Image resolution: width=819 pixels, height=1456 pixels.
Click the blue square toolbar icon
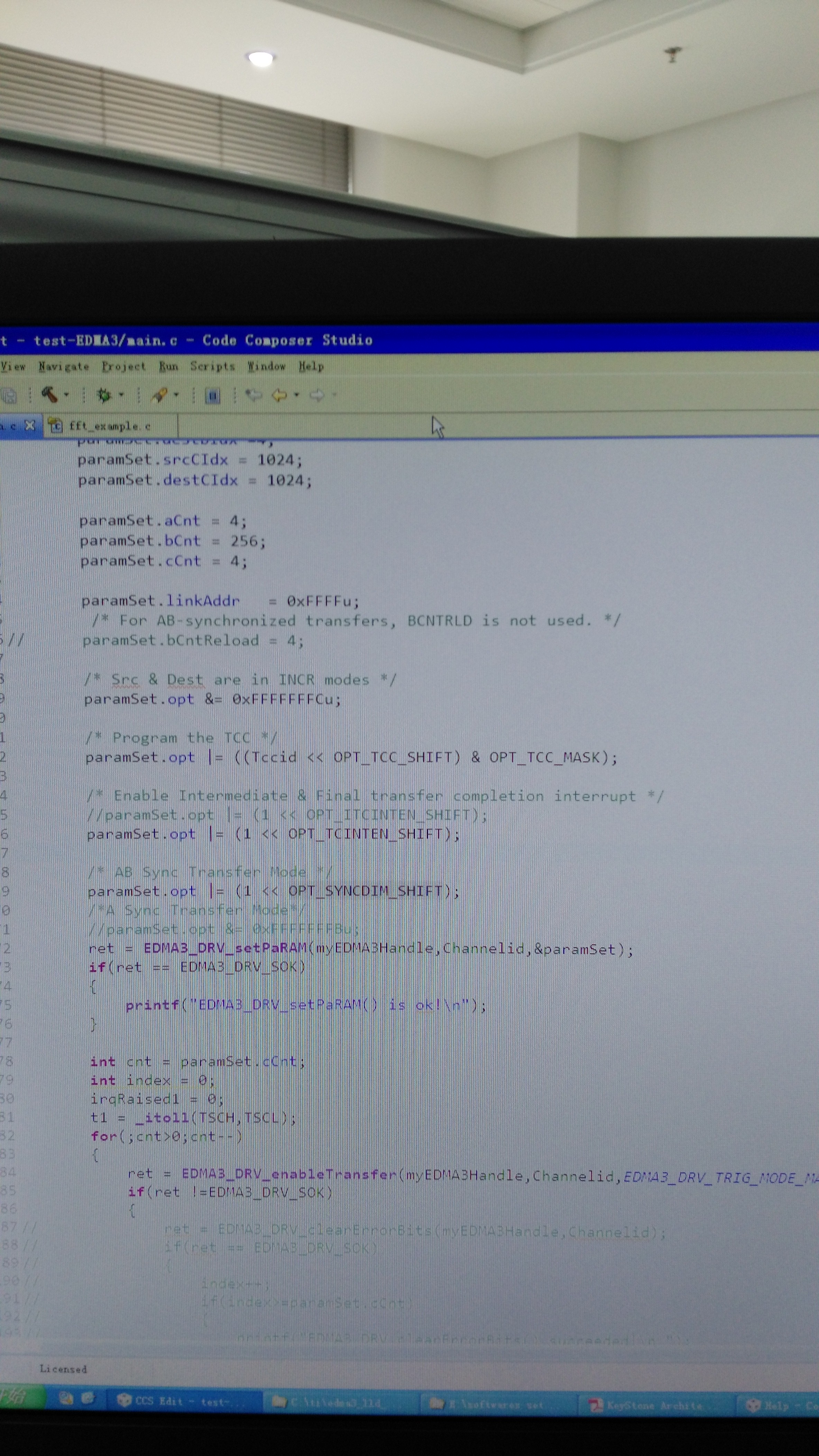point(212,395)
